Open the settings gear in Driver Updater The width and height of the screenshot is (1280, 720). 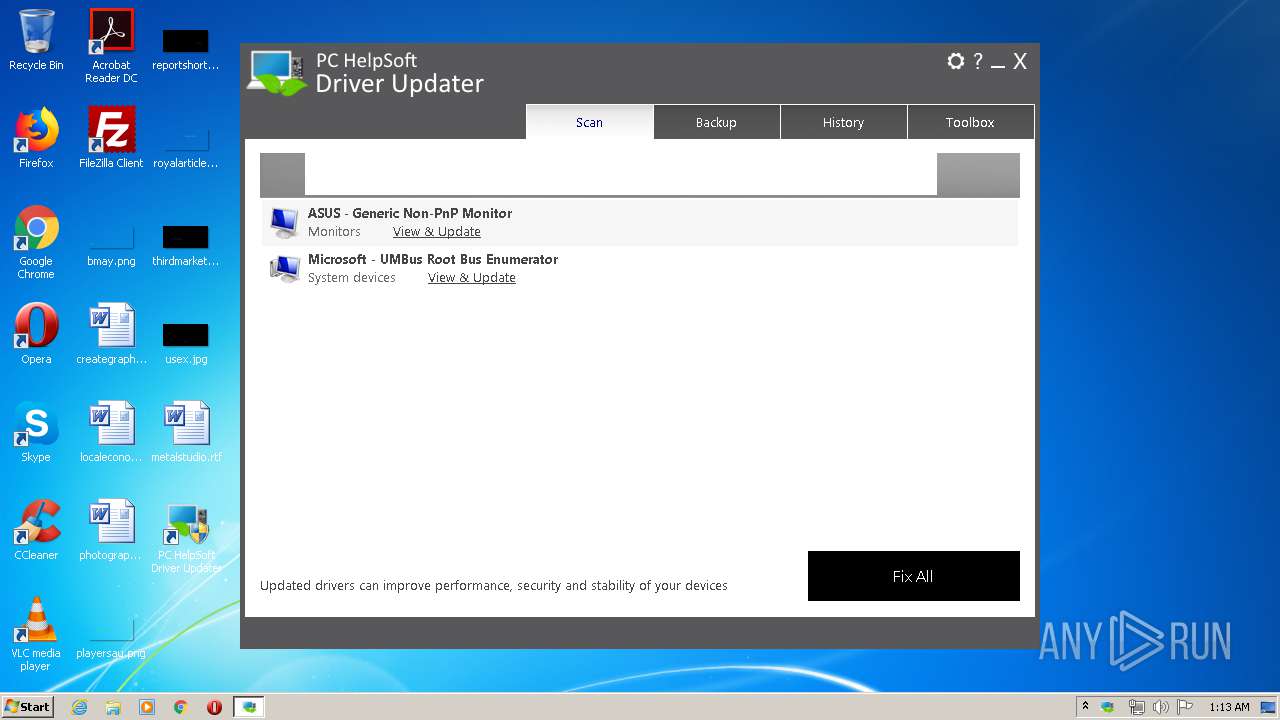(x=956, y=61)
